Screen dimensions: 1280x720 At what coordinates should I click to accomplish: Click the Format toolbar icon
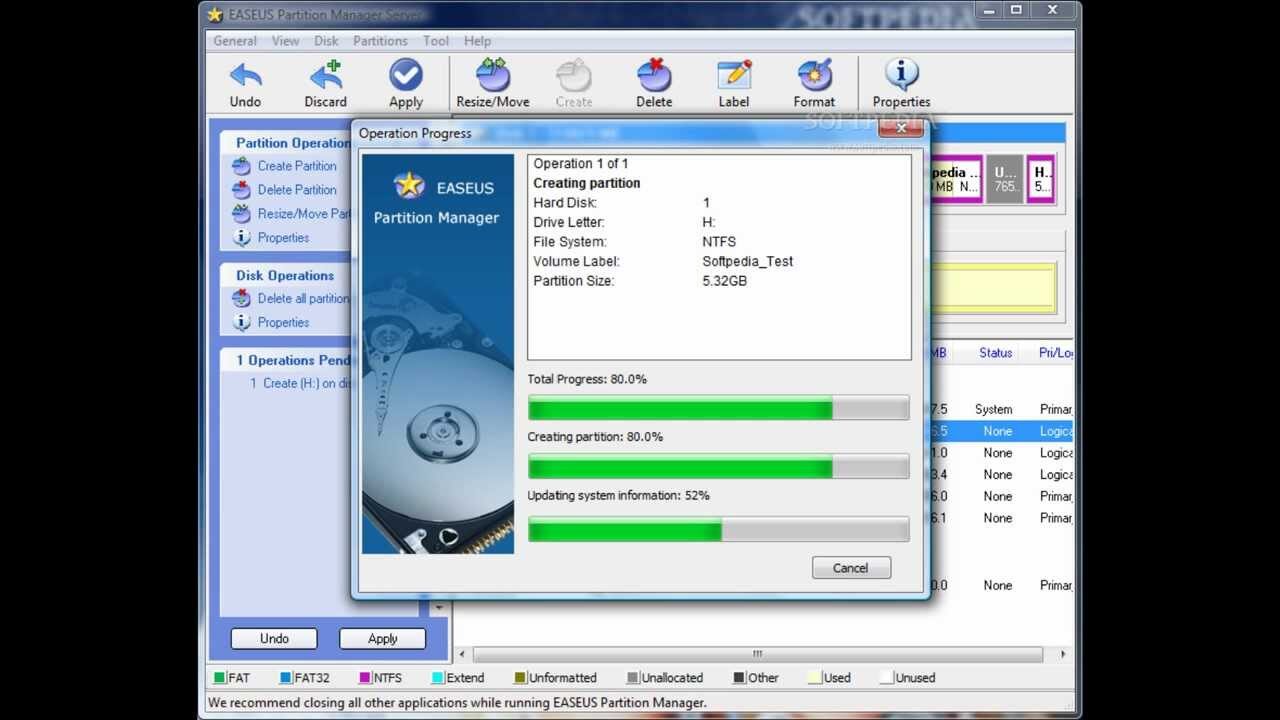point(814,75)
